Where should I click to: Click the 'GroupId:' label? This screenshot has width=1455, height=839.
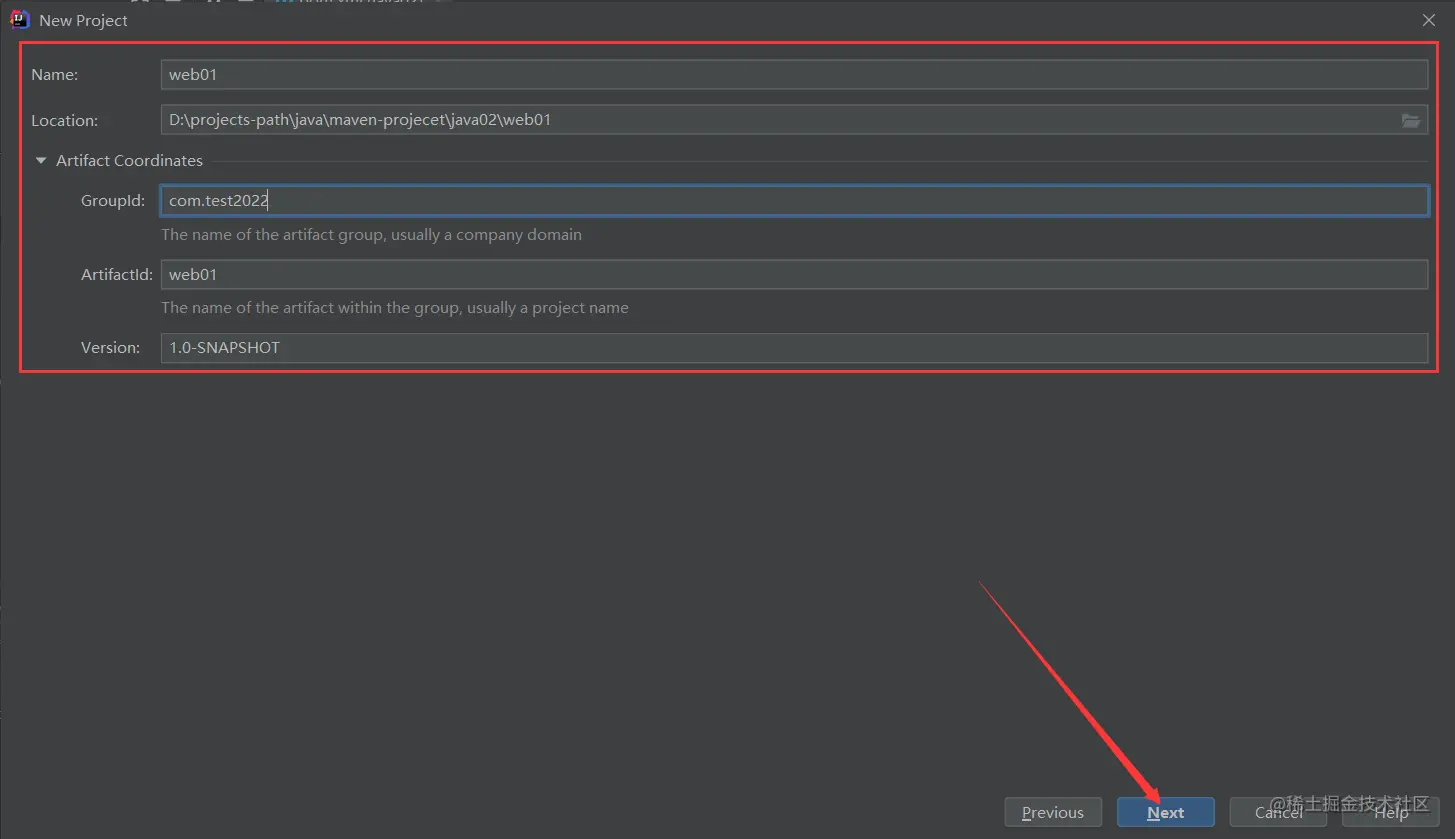click(x=113, y=200)
